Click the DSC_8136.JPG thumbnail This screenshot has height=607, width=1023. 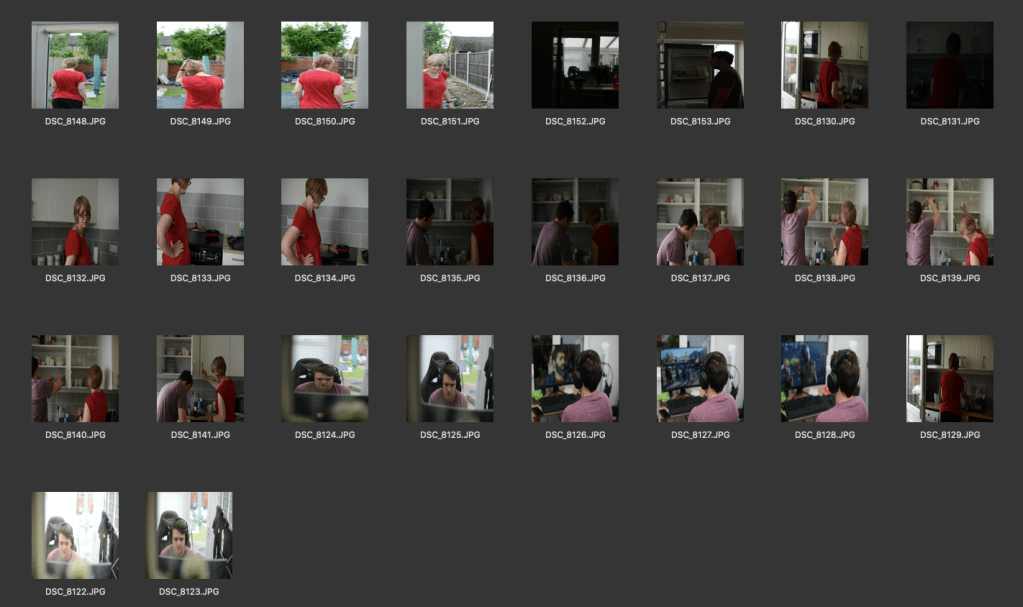tap(574, 222)
